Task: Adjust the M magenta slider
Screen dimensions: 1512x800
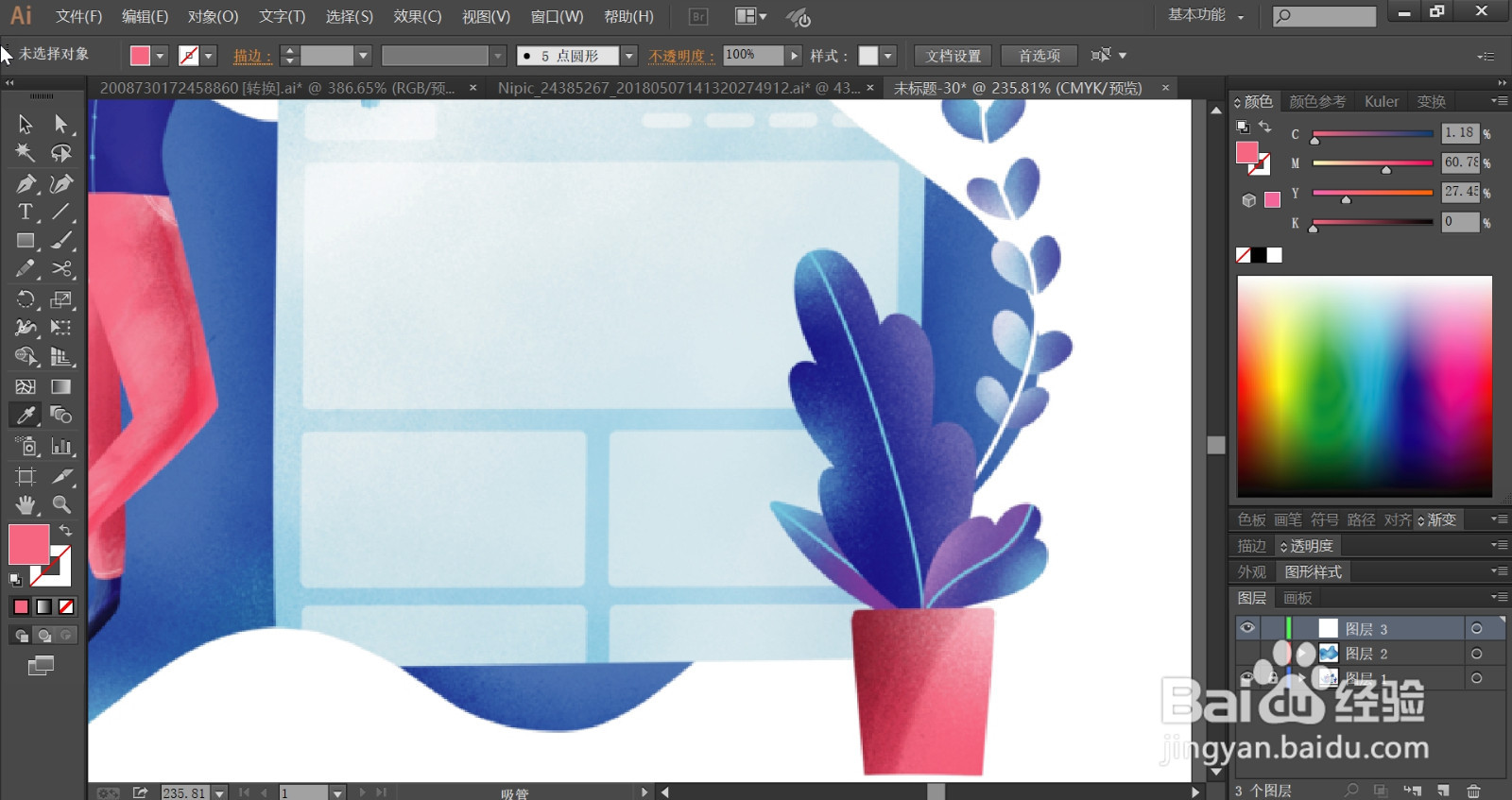Action: (x=1385, y=169)
